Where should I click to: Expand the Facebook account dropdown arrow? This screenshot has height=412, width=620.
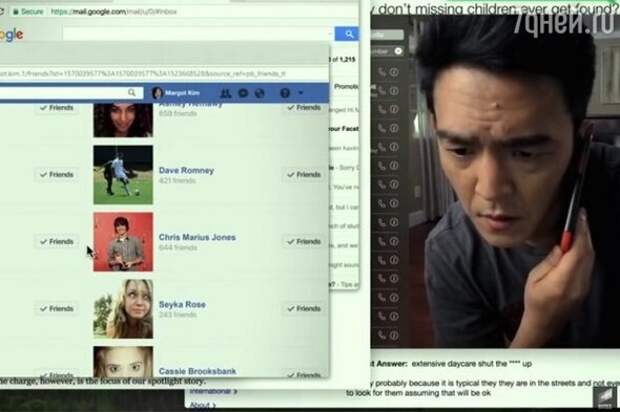[300, 93]
